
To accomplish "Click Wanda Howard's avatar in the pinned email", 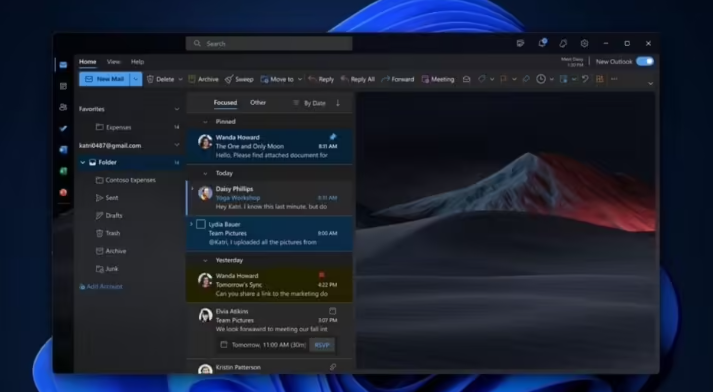I will point(205,141).
